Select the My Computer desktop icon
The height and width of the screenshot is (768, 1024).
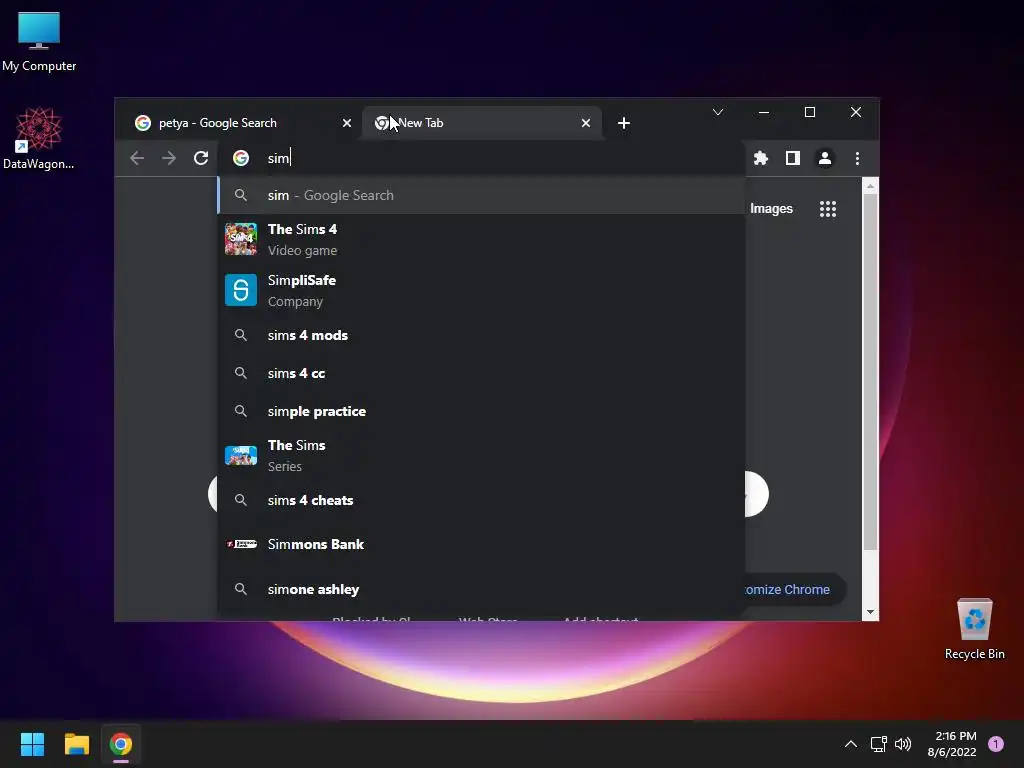39,42
